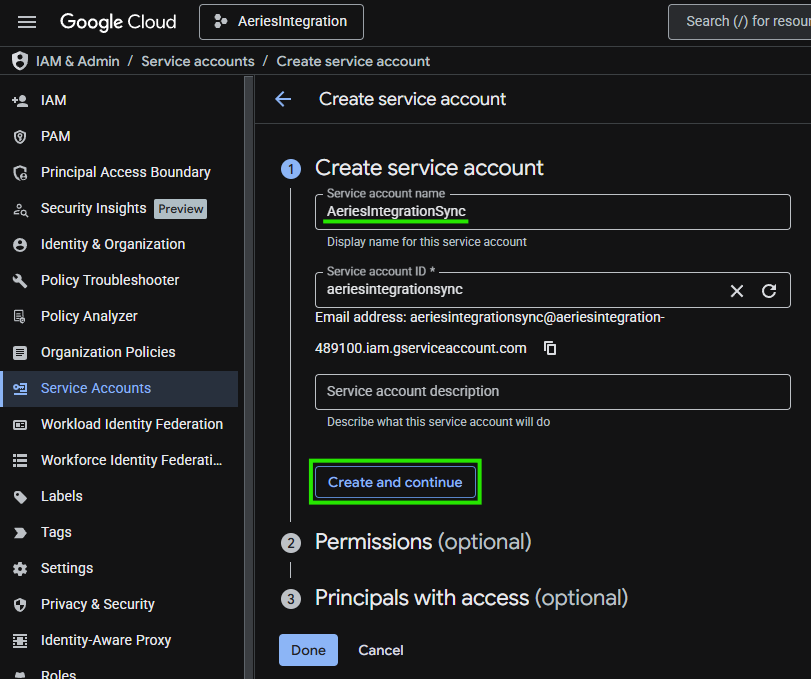The width and height of the screenshot is (811, 679).
Task: Click the Policy Troubleshooter wrench icon
Action: 20,281
